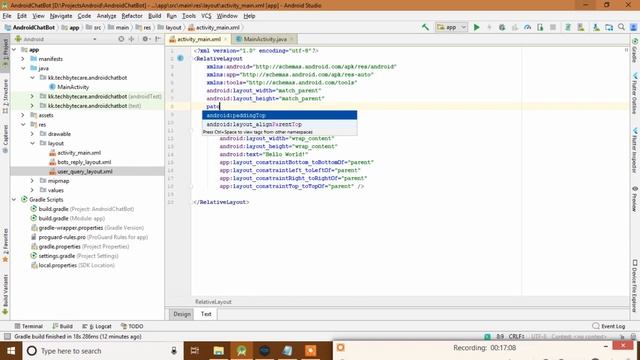The image size is (640, 360).
Task: Open the app run configuration dropdown
Action: click(x=451, y=27)
